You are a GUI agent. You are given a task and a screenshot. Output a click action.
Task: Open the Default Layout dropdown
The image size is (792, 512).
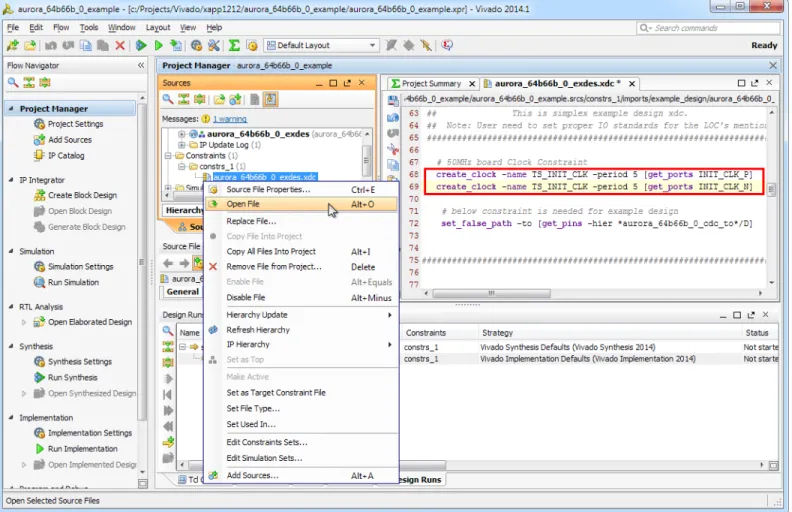tap(321, 45)
